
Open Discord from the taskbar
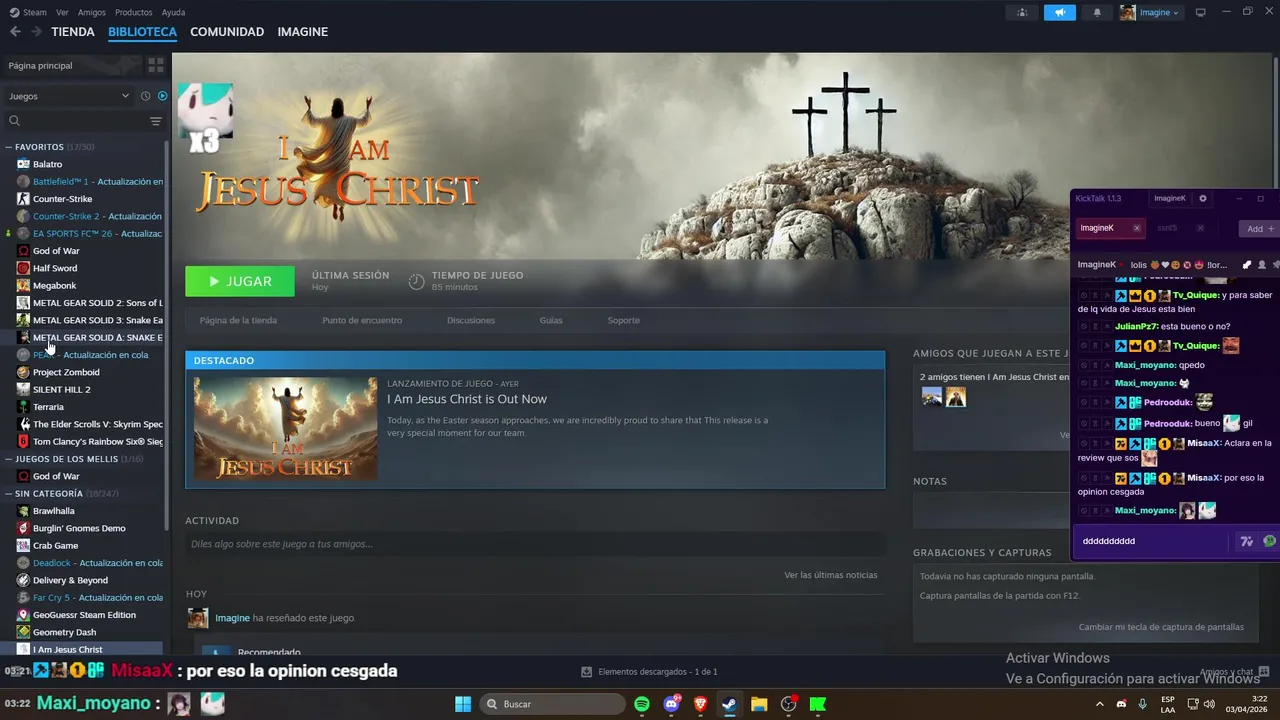(672, 704)
